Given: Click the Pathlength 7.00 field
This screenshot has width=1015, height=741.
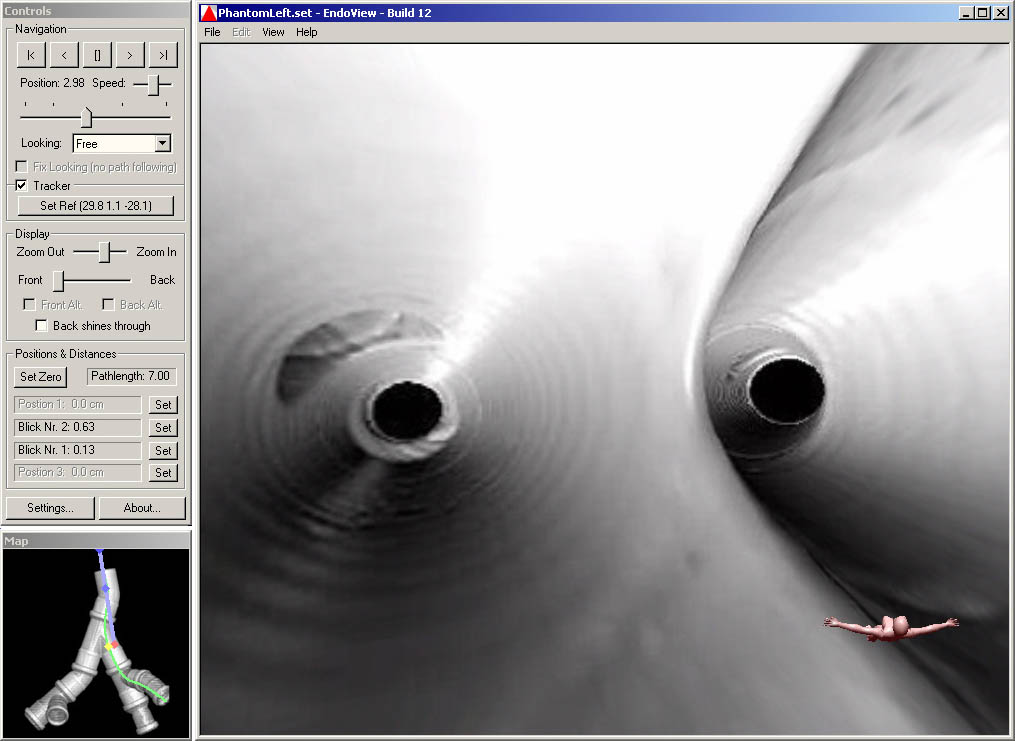Looking at the screenshot, I should click(131, 377).
